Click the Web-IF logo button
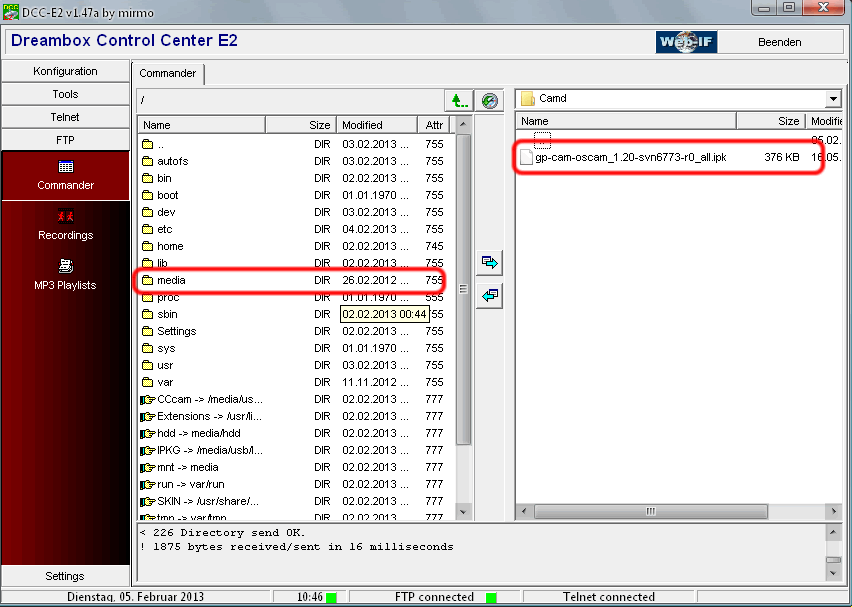The height and width of the screenshot is (607, 852). click(x=686, y=42)
